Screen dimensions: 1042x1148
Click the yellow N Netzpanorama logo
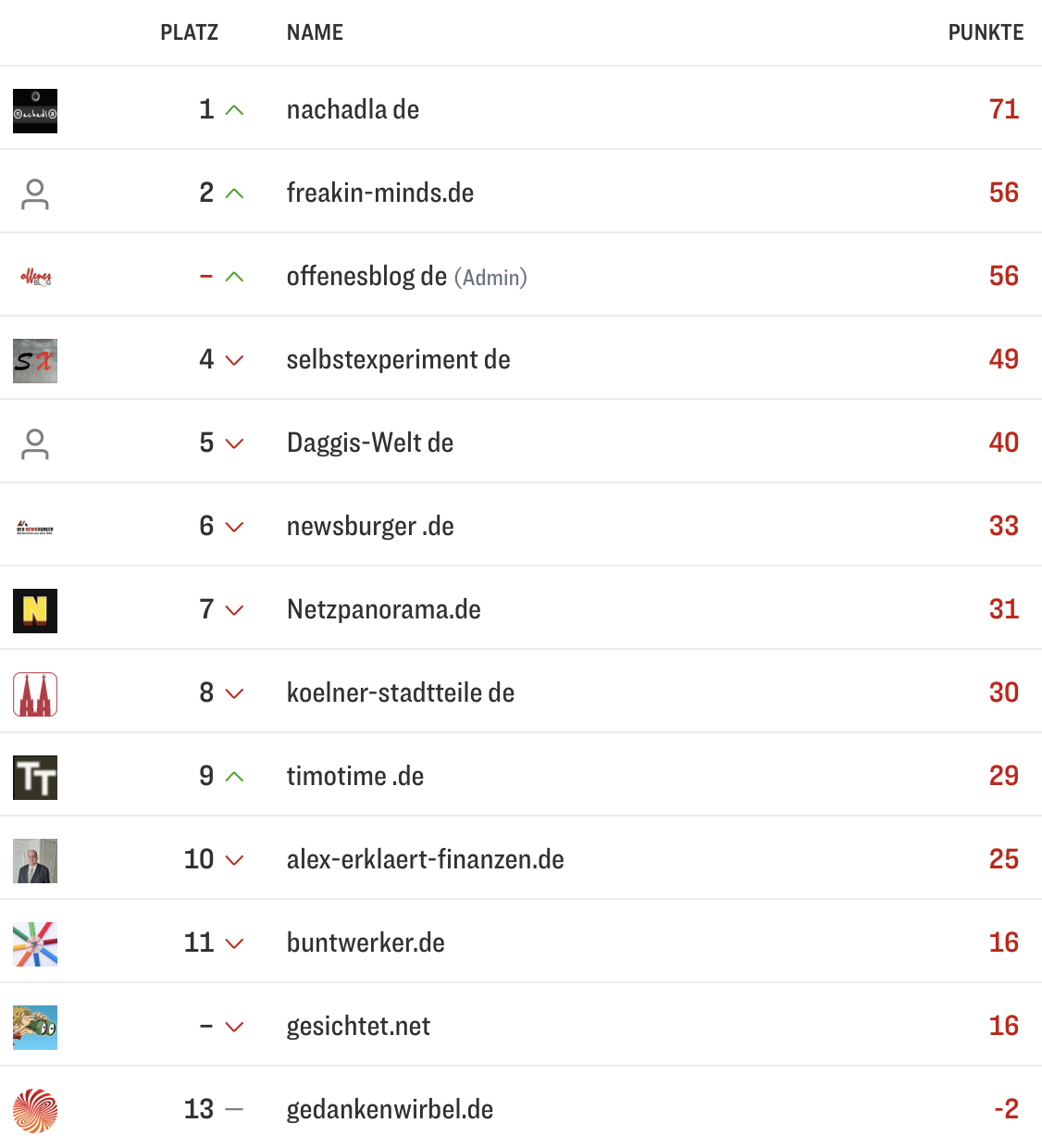35,611
